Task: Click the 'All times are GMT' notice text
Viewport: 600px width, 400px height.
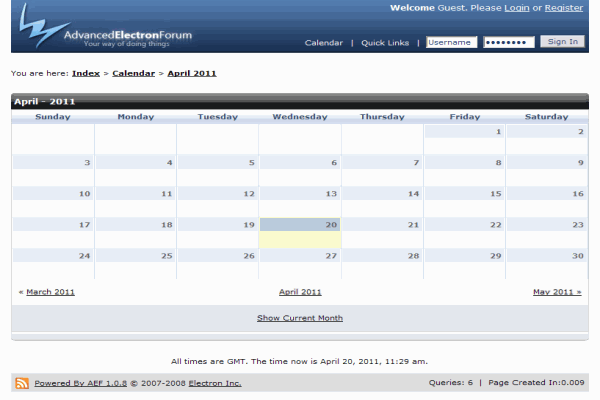Action: (299, 361)
